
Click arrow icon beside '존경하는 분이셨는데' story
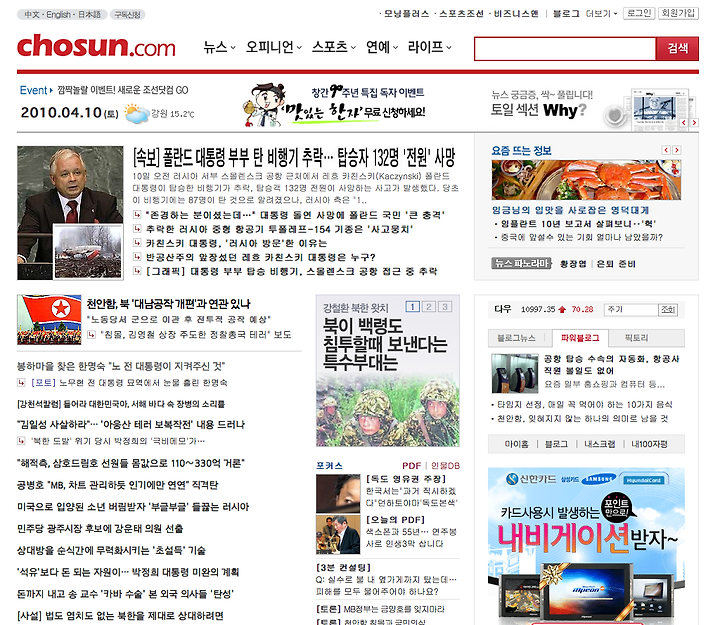pos(137,214)
